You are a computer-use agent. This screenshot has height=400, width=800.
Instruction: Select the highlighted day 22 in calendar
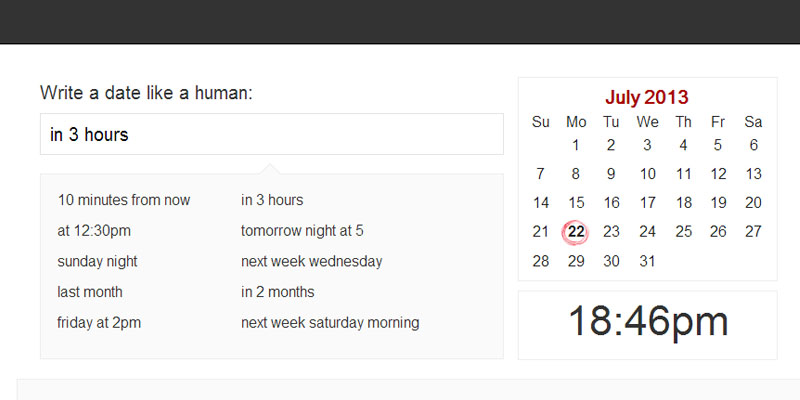576,232
